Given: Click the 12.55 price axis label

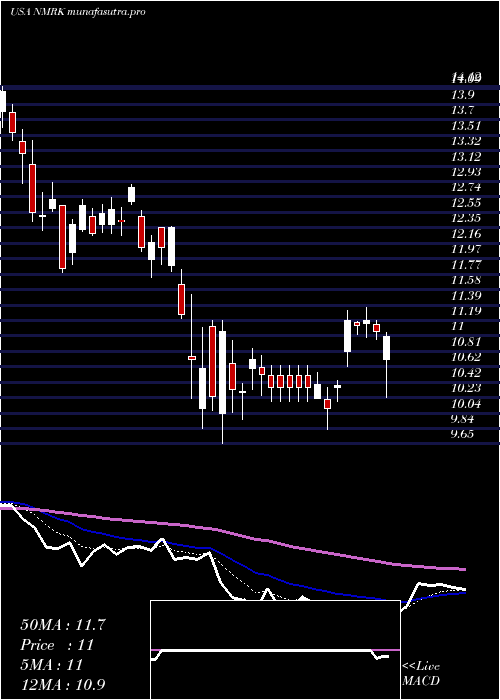Looking at the screenshot, I should 466,203.
